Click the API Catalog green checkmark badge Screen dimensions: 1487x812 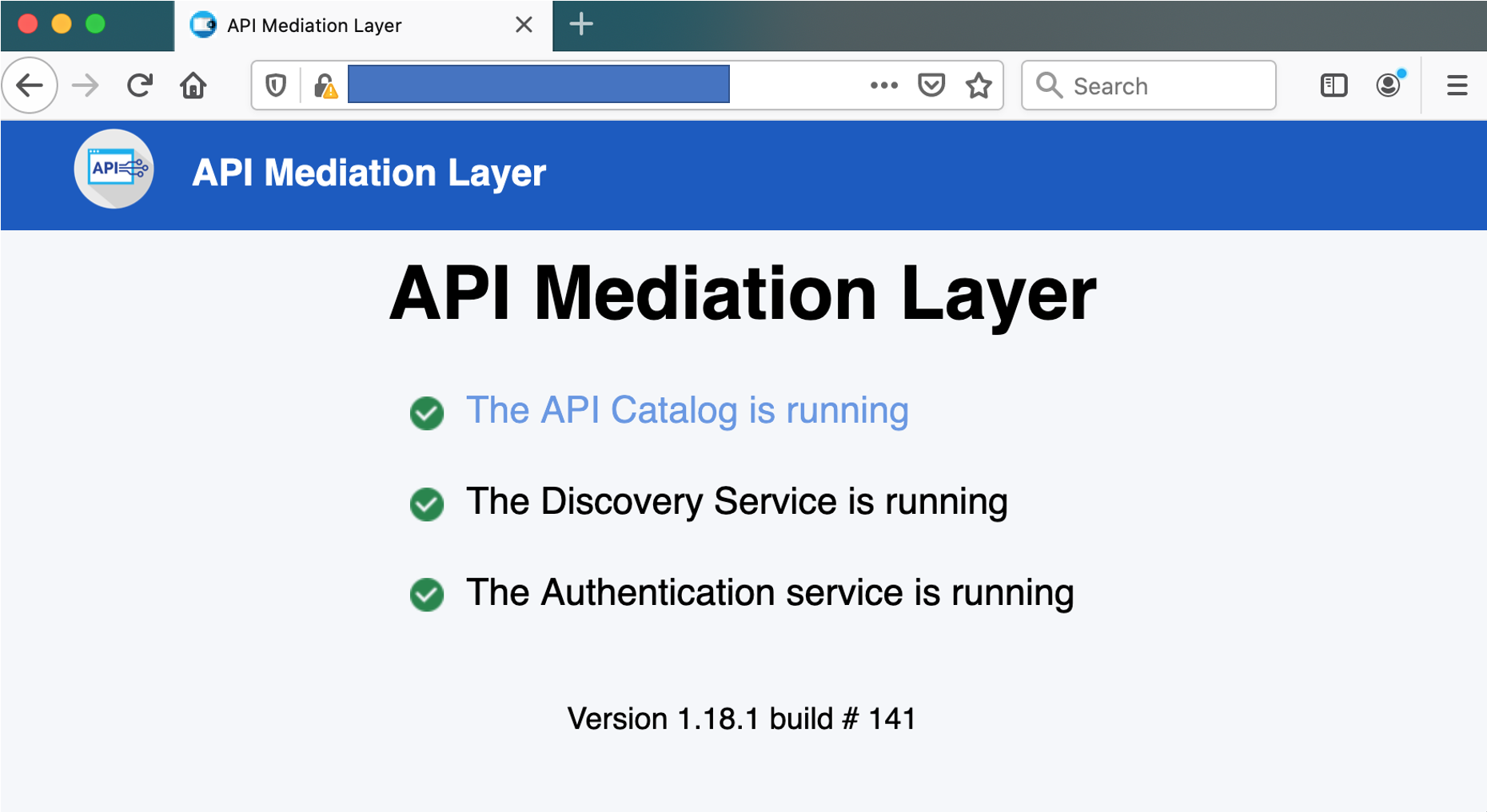tap(426, 413)
